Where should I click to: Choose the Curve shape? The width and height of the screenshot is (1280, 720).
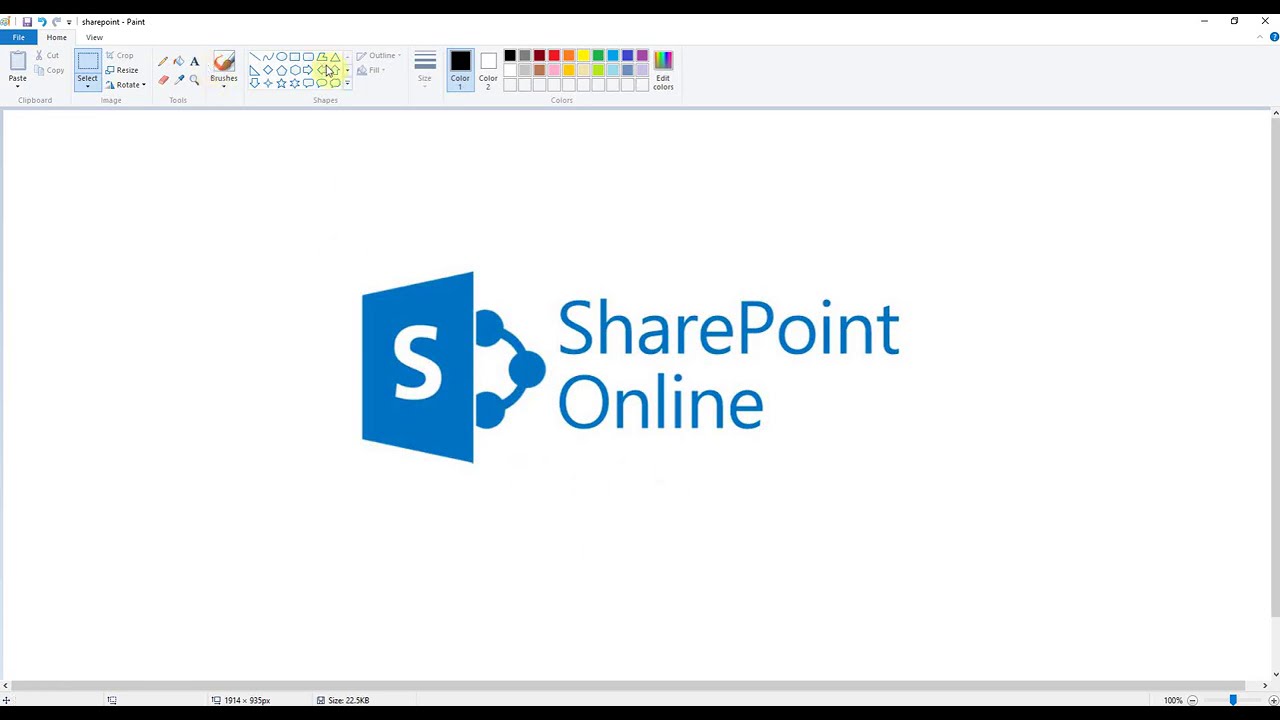click(268, 56)
